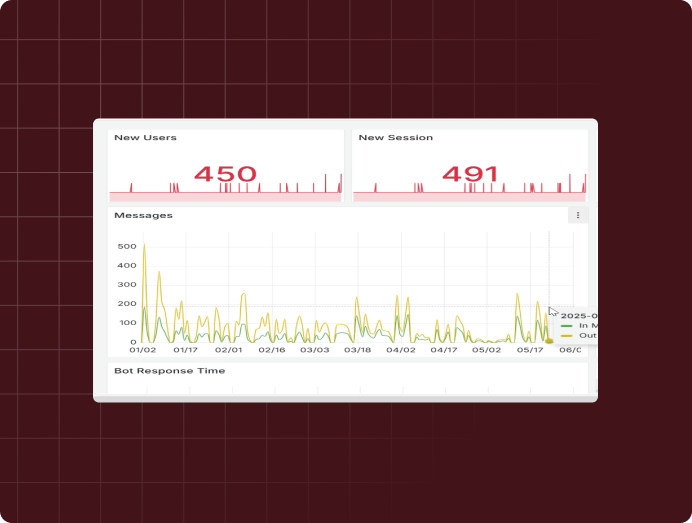Click the green In Messages legend swatch
Viewport: 692px width, 523px height.
pyautogui.click(x=567, y=326)
